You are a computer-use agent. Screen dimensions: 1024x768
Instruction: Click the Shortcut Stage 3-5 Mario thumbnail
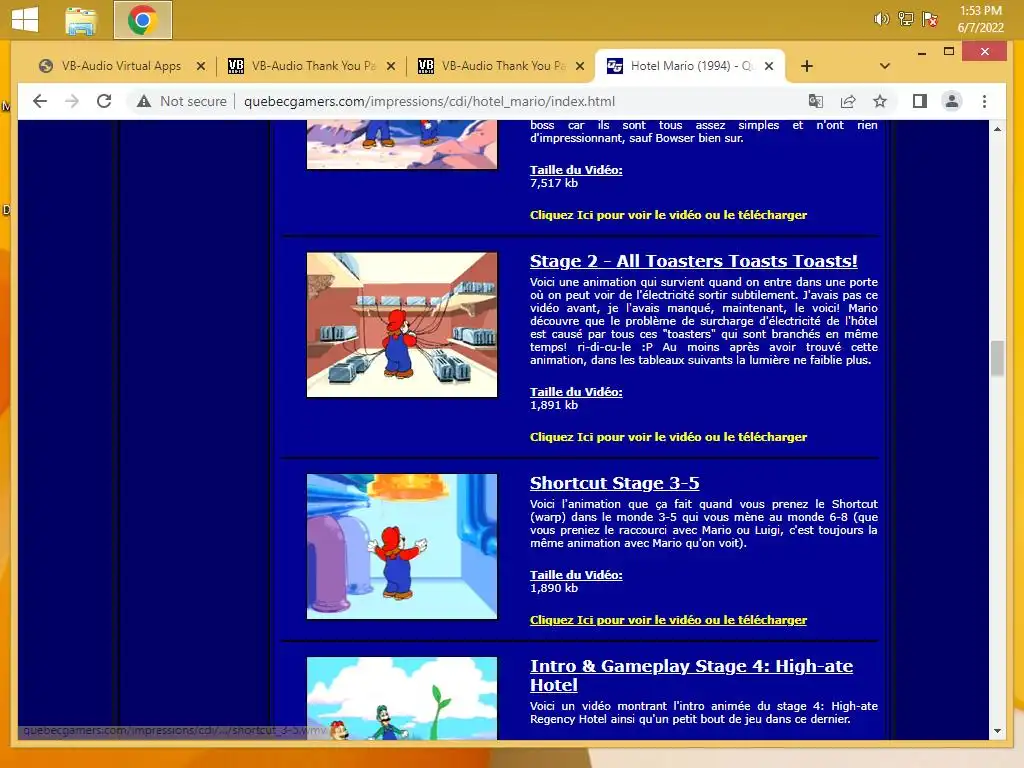coord(402,547)
